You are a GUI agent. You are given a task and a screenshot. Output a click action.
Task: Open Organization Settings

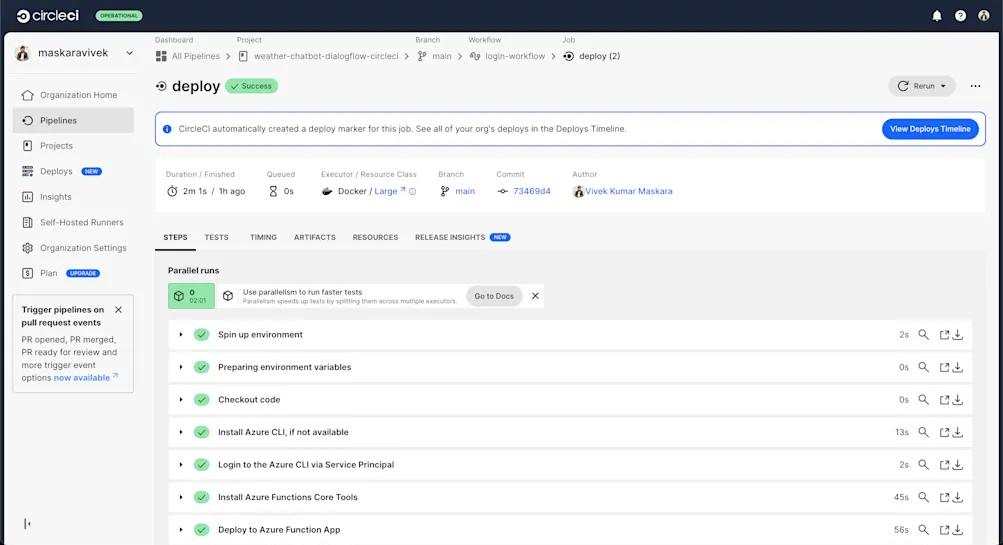[x=73, y=248]
